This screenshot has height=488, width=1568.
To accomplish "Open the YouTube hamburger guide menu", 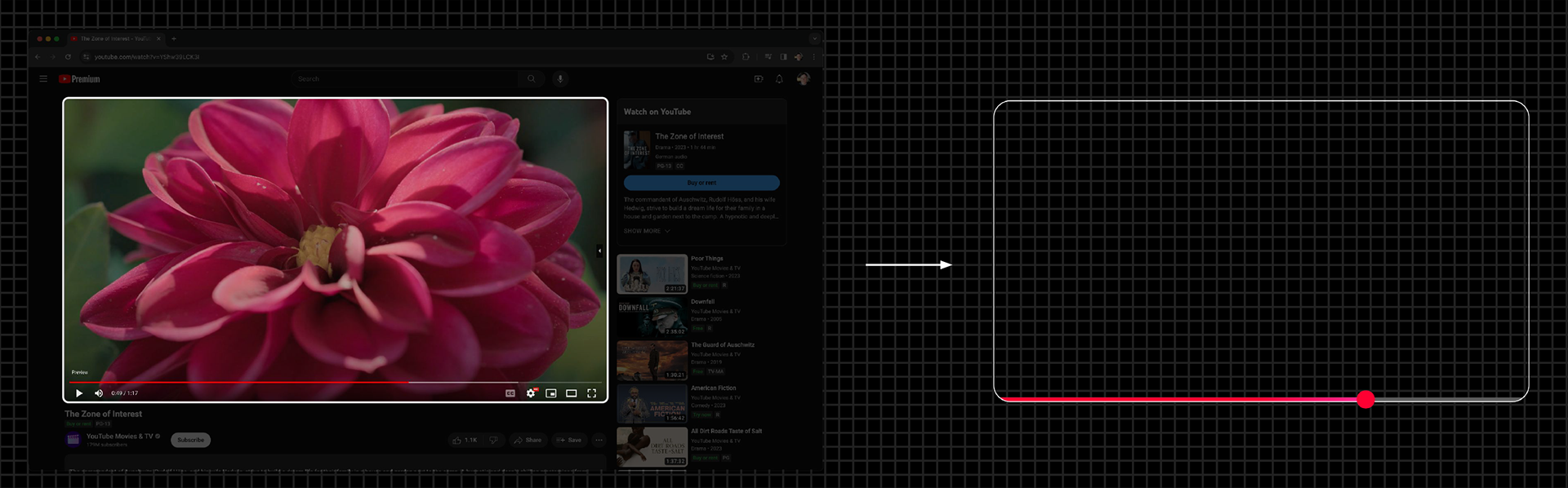I will click(x=43, y=79).
